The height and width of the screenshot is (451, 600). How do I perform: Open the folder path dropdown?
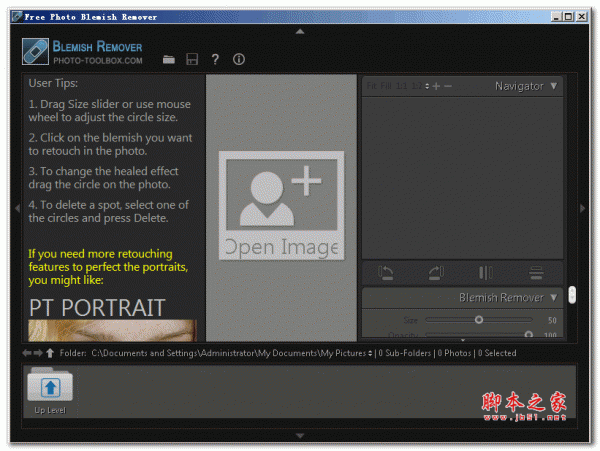tap(370, 353)
